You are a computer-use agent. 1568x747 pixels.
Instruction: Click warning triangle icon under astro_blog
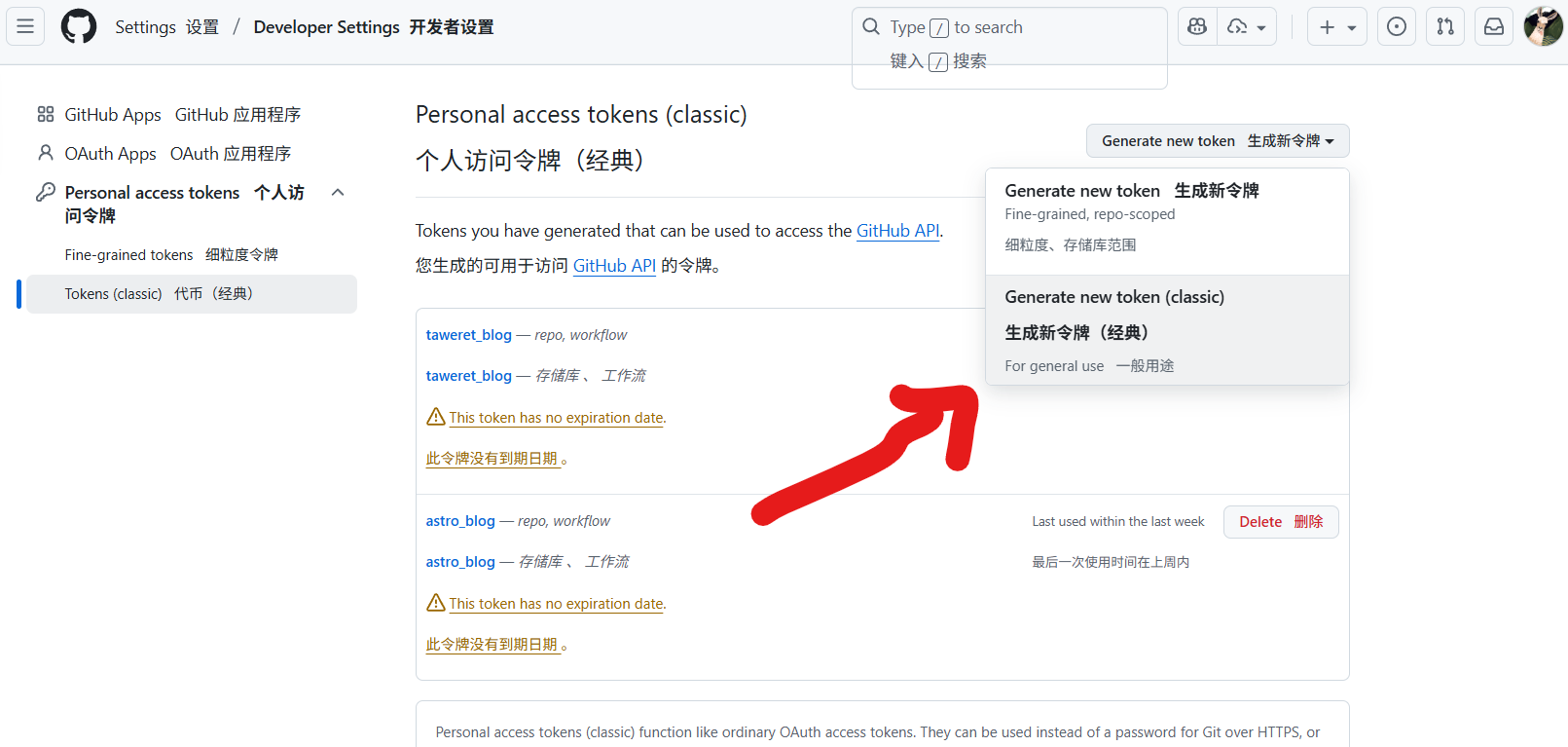tap(436, 603)
